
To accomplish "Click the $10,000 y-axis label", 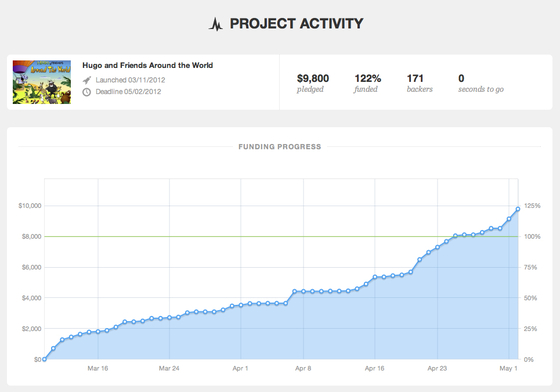I will 30,206.
